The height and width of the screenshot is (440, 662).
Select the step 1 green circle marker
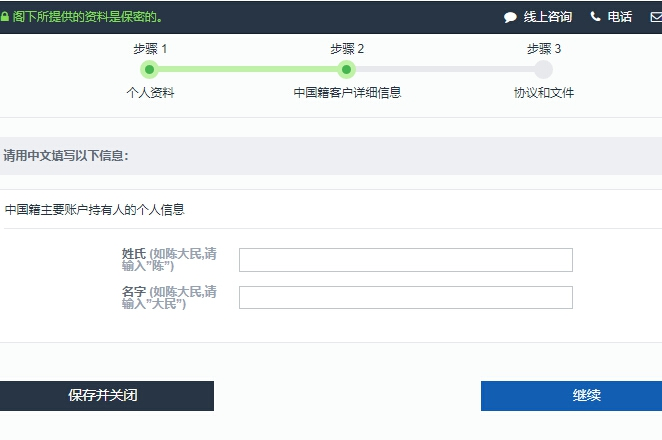pos(149,69)
